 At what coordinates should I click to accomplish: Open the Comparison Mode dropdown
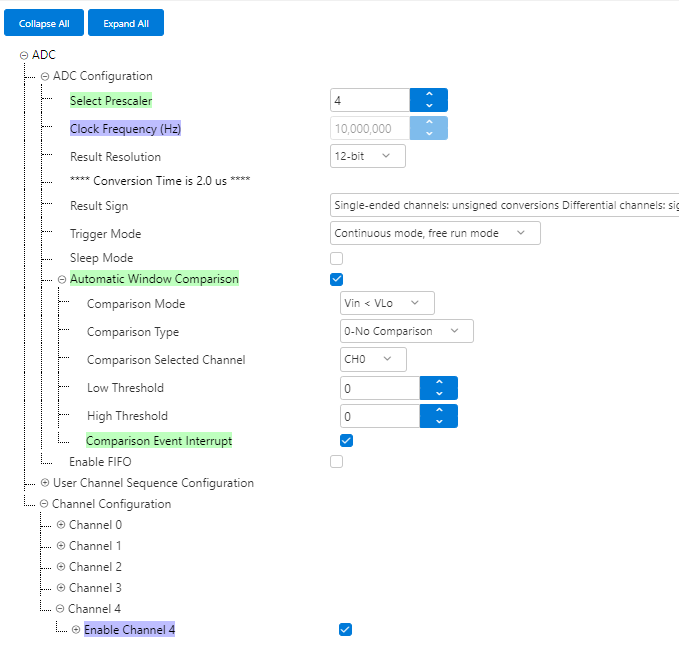(x=387, y=303)
